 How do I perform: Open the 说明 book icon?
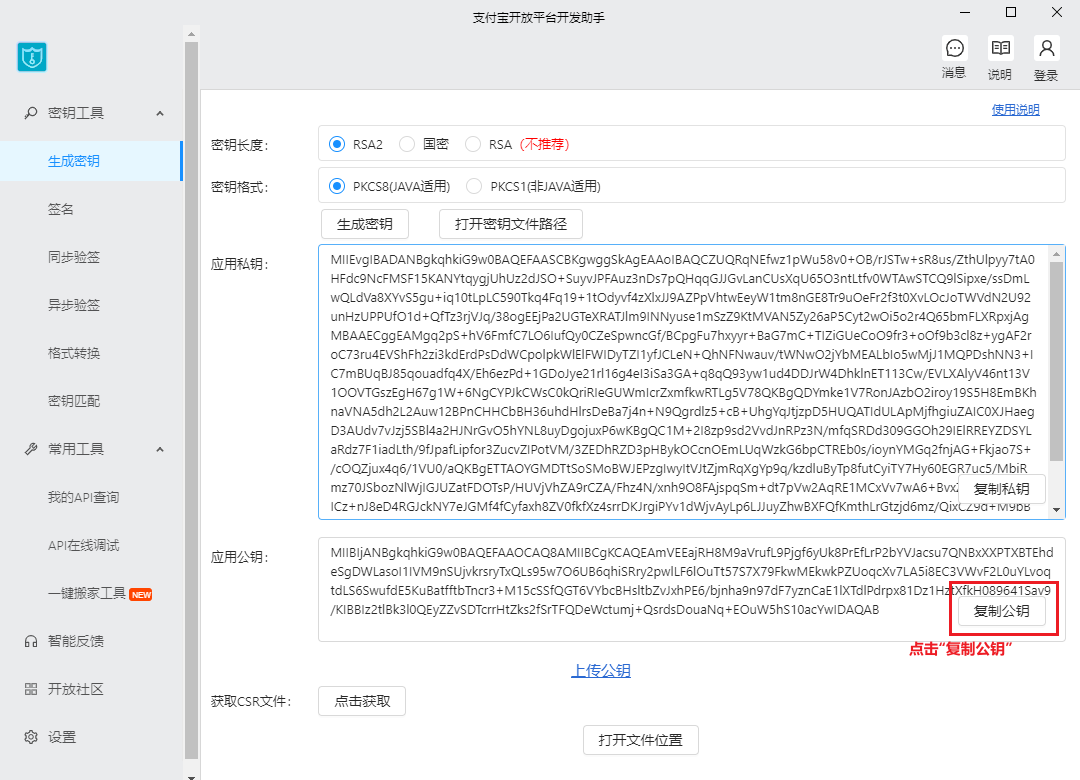pyautogui.click(x=1000, y=48)
